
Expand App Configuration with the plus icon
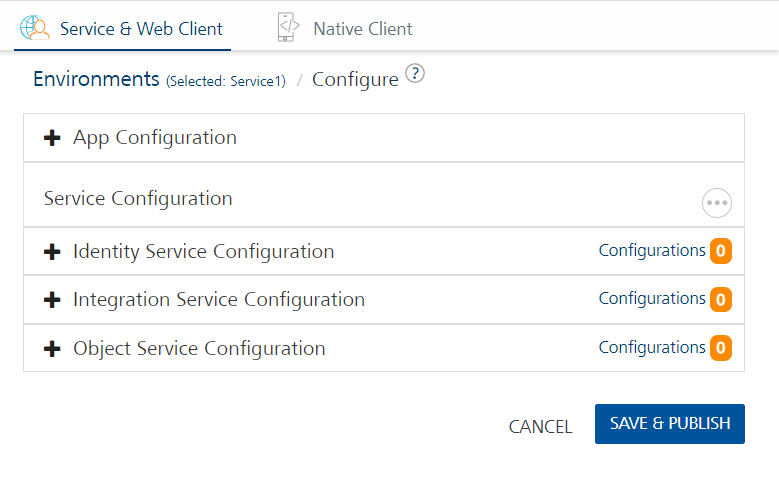[52, 138]
